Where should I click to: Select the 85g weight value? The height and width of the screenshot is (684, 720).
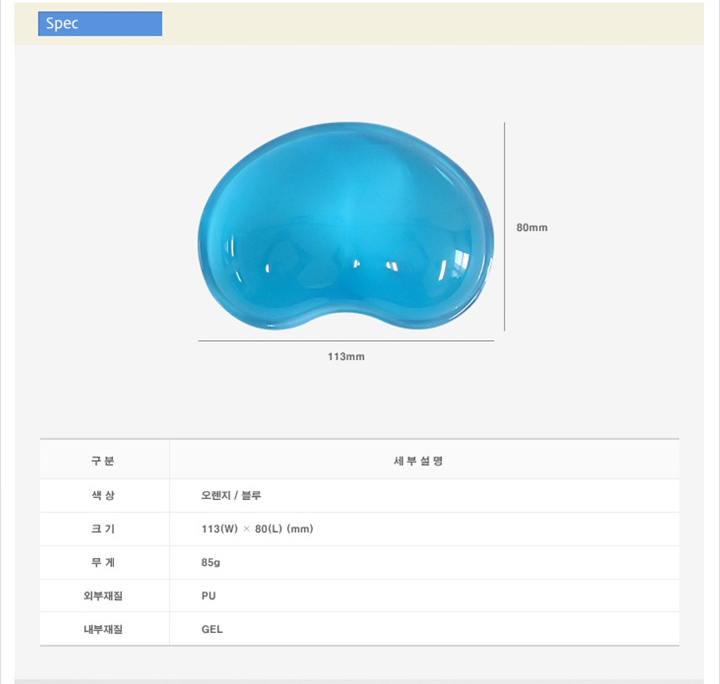210,562
